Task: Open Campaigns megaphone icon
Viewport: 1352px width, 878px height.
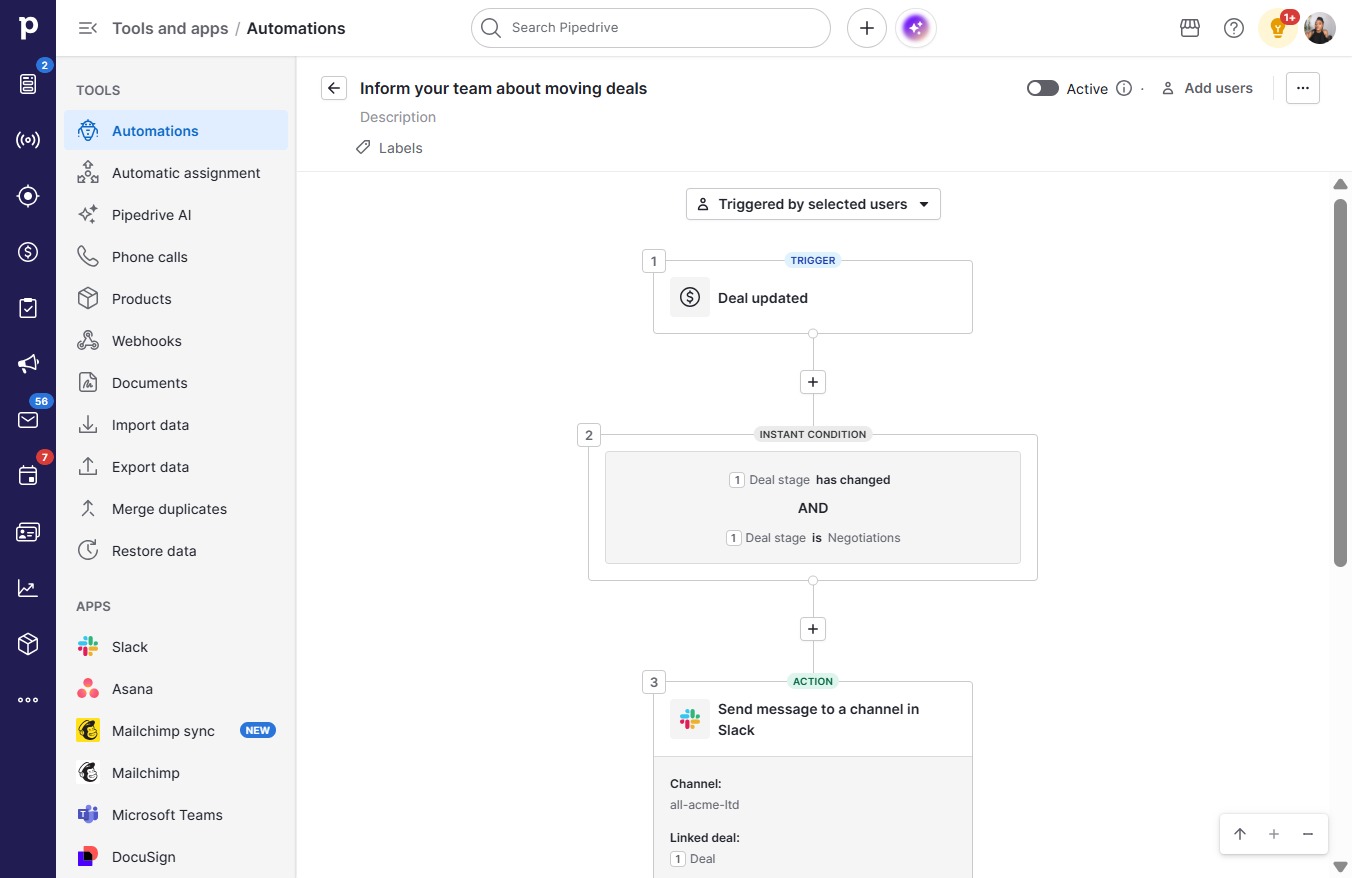Action: coord(28,364)
